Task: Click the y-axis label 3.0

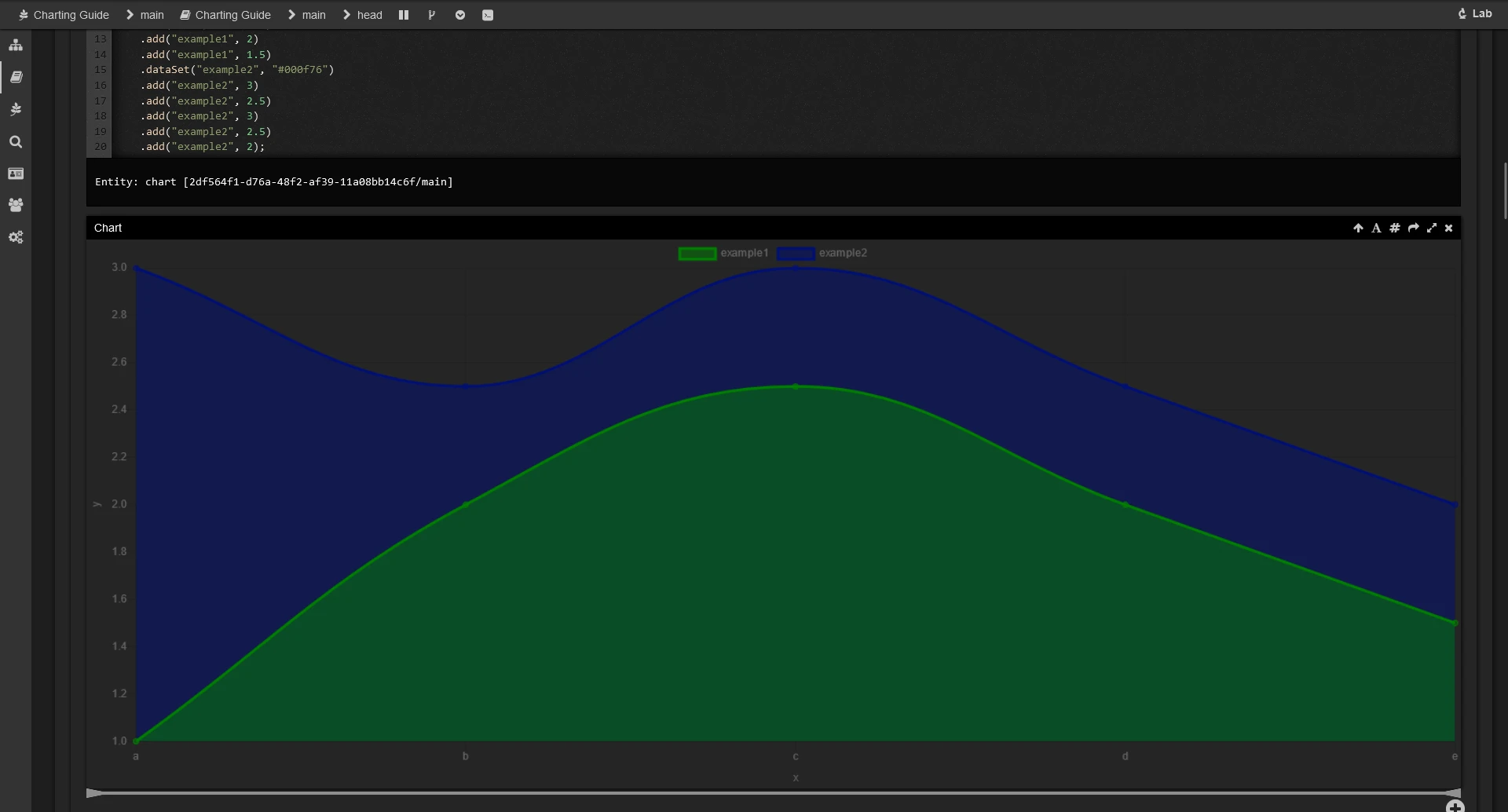Action: click(x=119, y=267)
